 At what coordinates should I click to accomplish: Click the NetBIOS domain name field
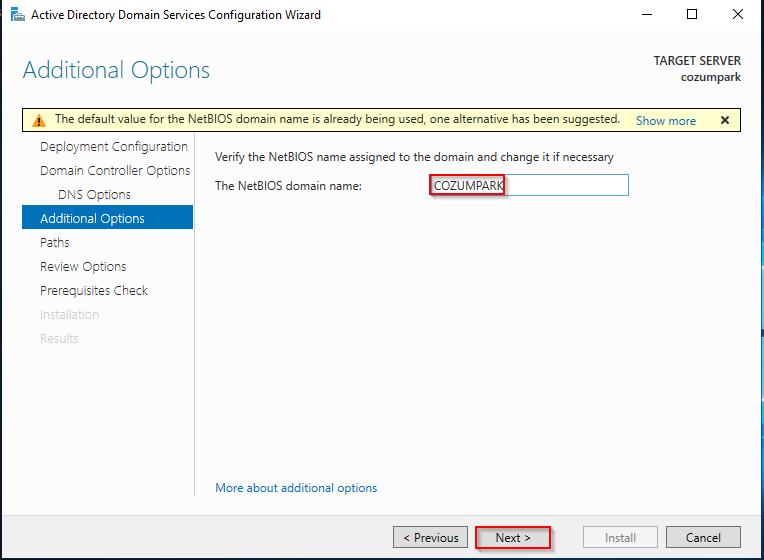tap(529, 185)
